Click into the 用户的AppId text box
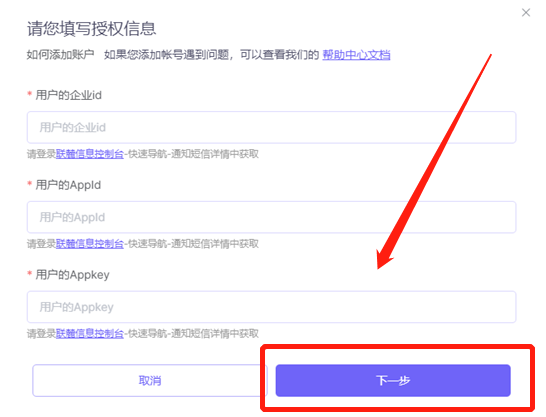 coord(272,217)
